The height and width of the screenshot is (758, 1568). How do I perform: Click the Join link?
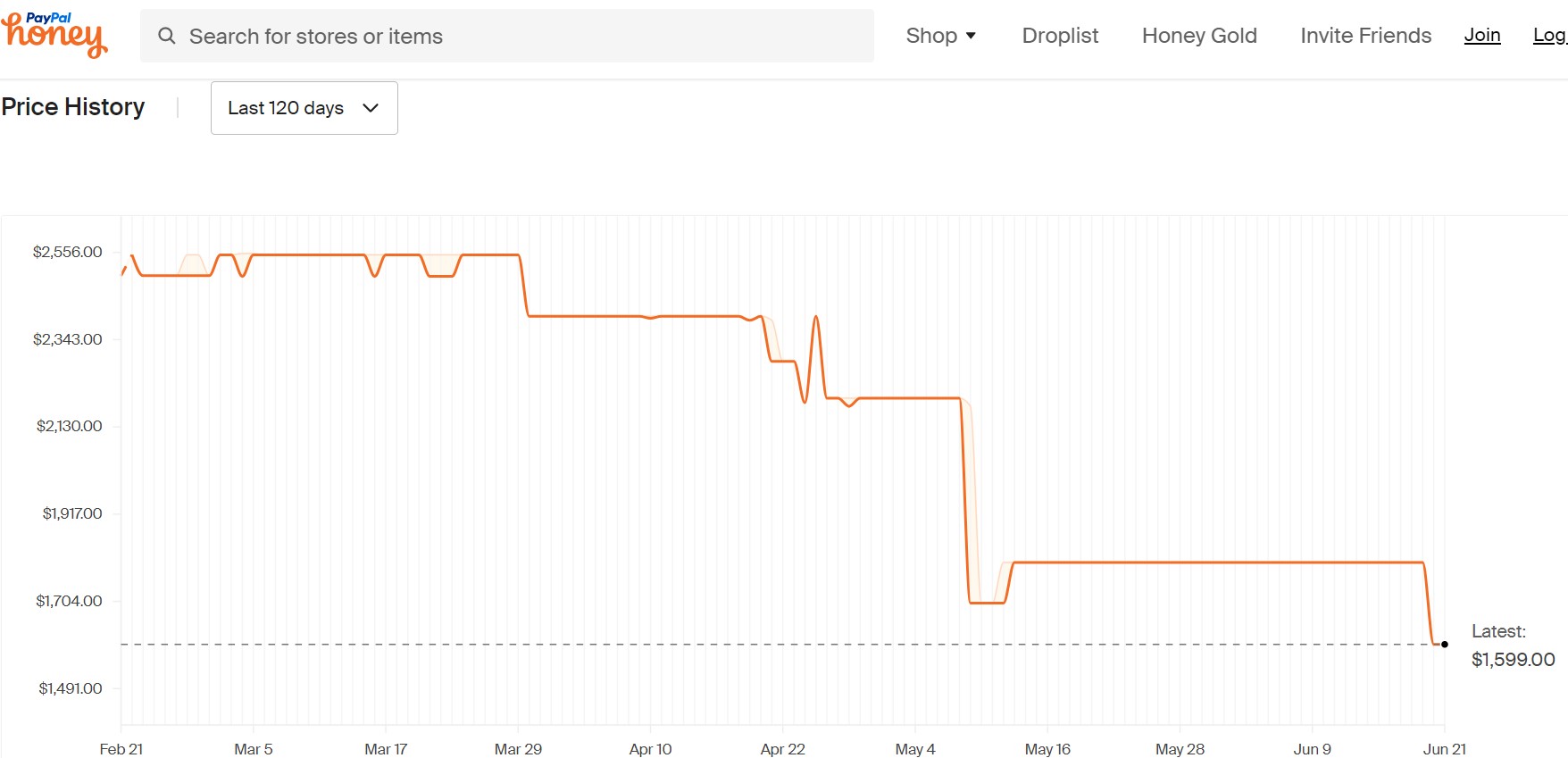click(1482, 36)
